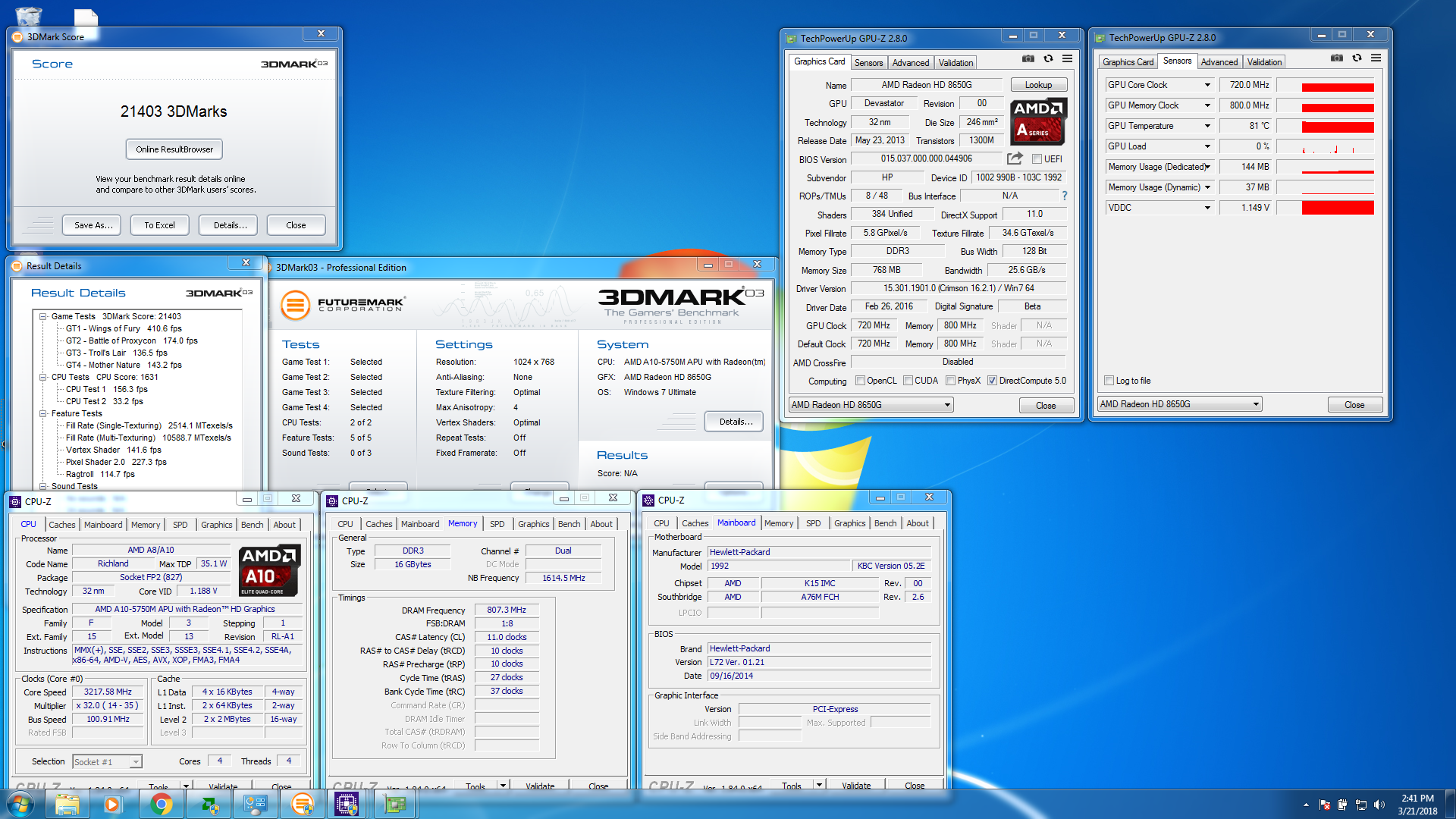Open hamburger menu in GPU-Z Graphics Card window
Screen dimensions: 1456x819
tap(1067, 58)
